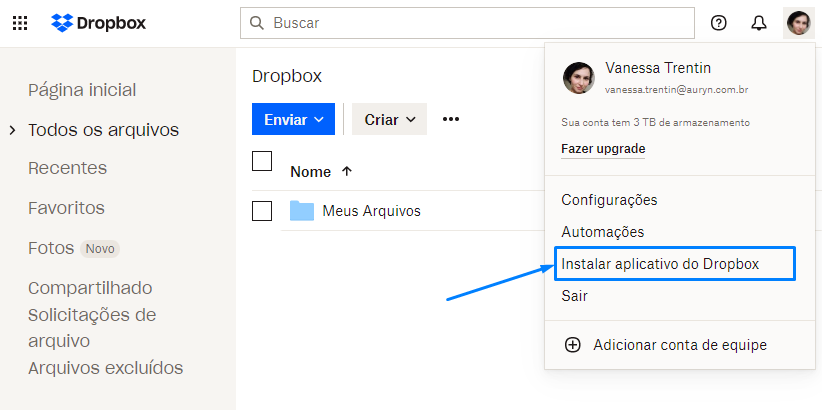Open the Criar dropdown button
This screenshot has height=410, width=822.
click(389, 119)
